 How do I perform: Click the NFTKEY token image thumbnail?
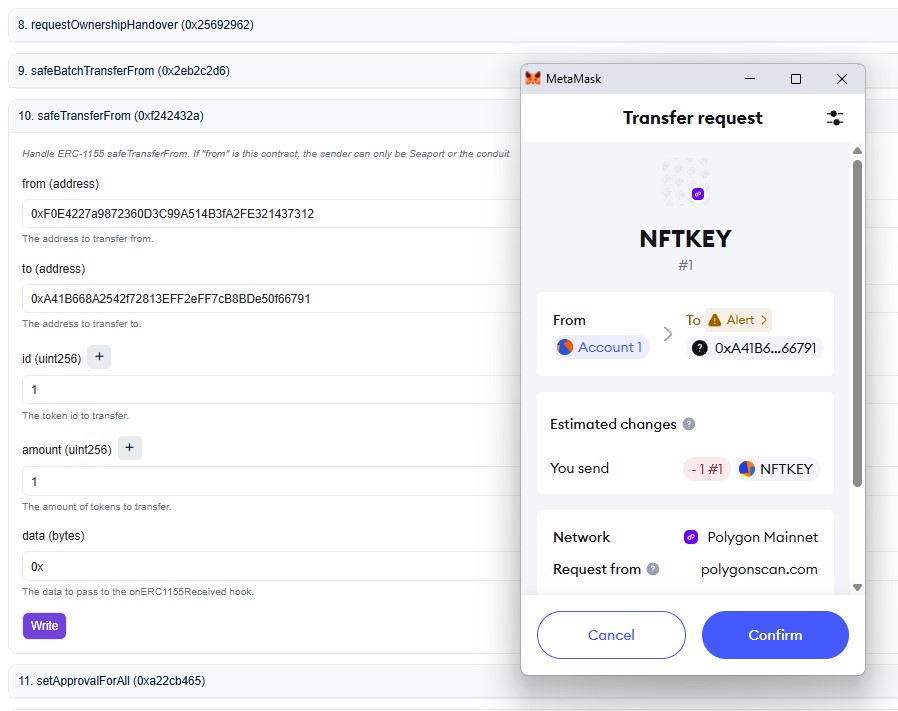685,181
